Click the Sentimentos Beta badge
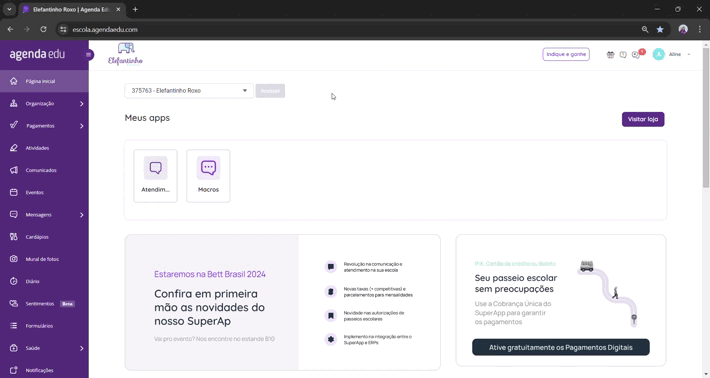The height and width of the screenshot is (378, 710). (67, 304)
